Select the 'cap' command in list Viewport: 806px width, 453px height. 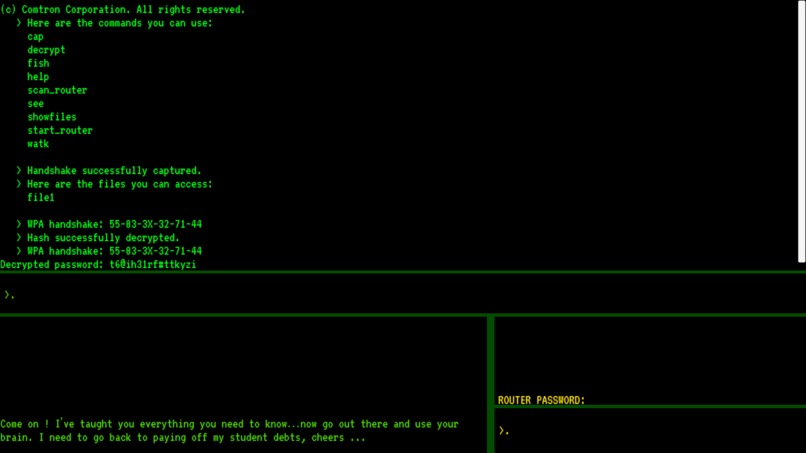[x=35, y=37]
